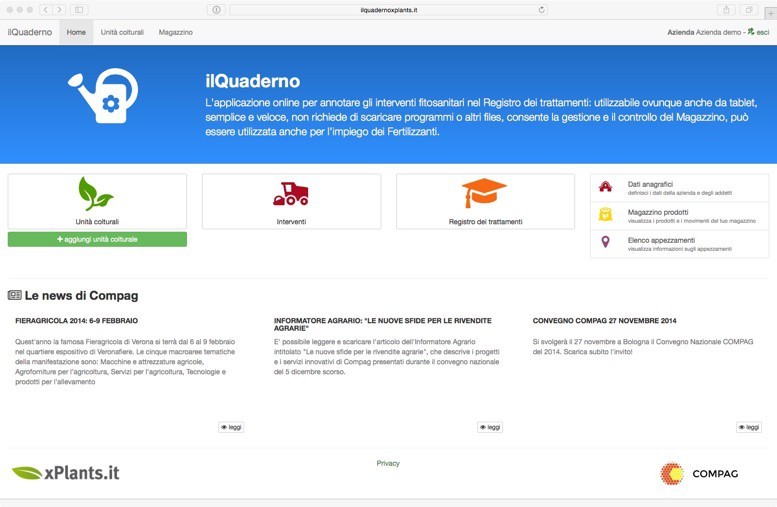Open the green leaf Unità colturali icon
The height and width of the screenshot is (507, 777).
pyautogui.click(x=95, y=193)
